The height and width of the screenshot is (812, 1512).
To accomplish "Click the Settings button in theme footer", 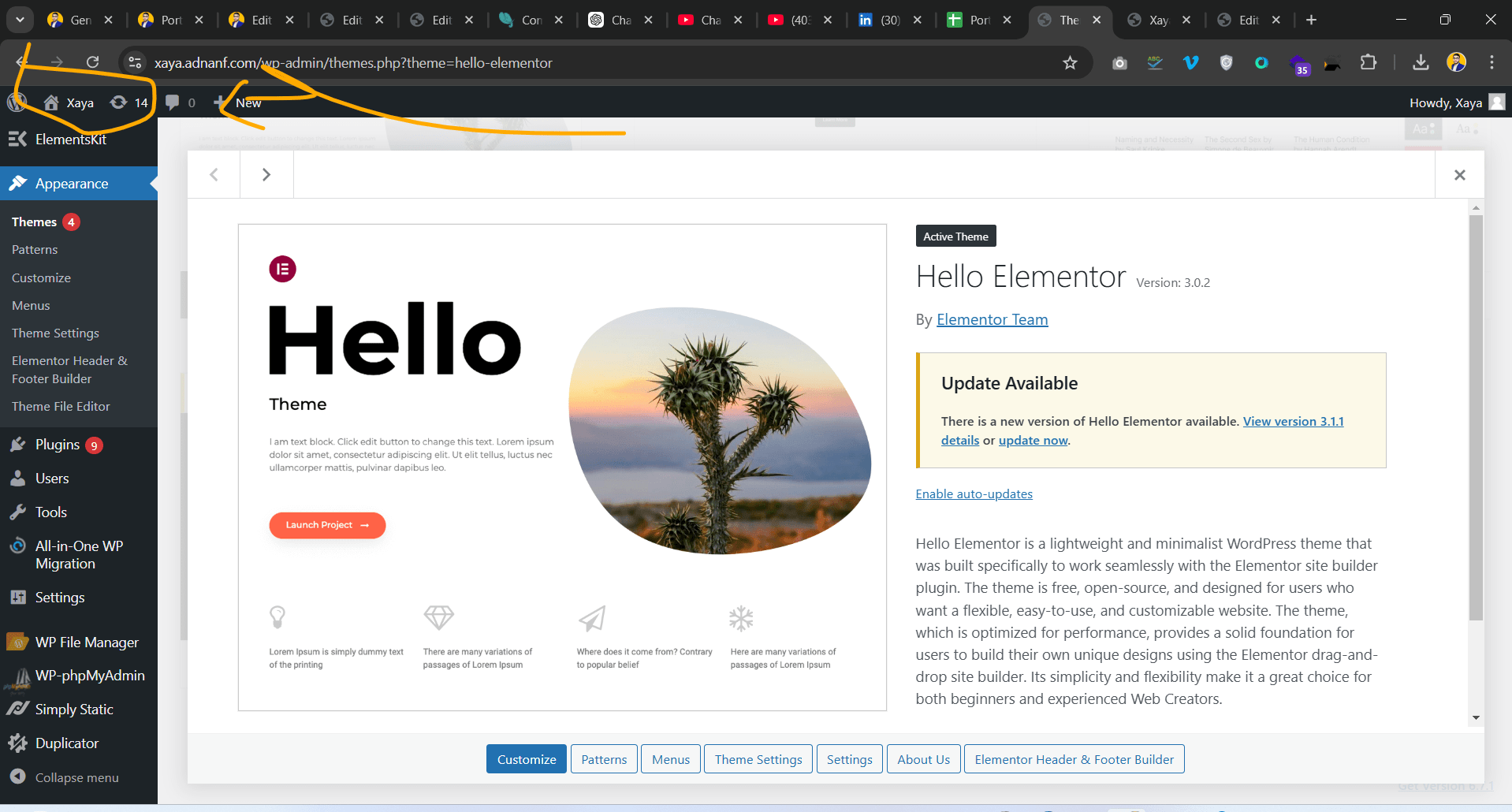I will [850, 759].
